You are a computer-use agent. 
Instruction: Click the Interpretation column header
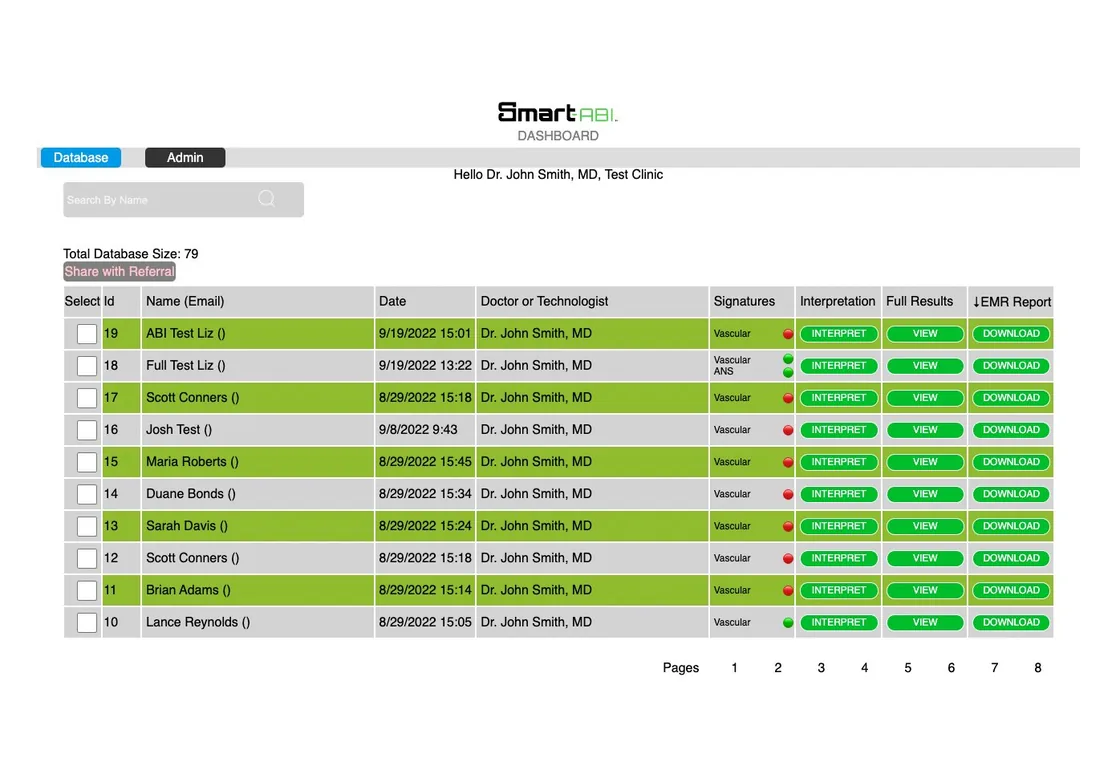click(837, 301)
